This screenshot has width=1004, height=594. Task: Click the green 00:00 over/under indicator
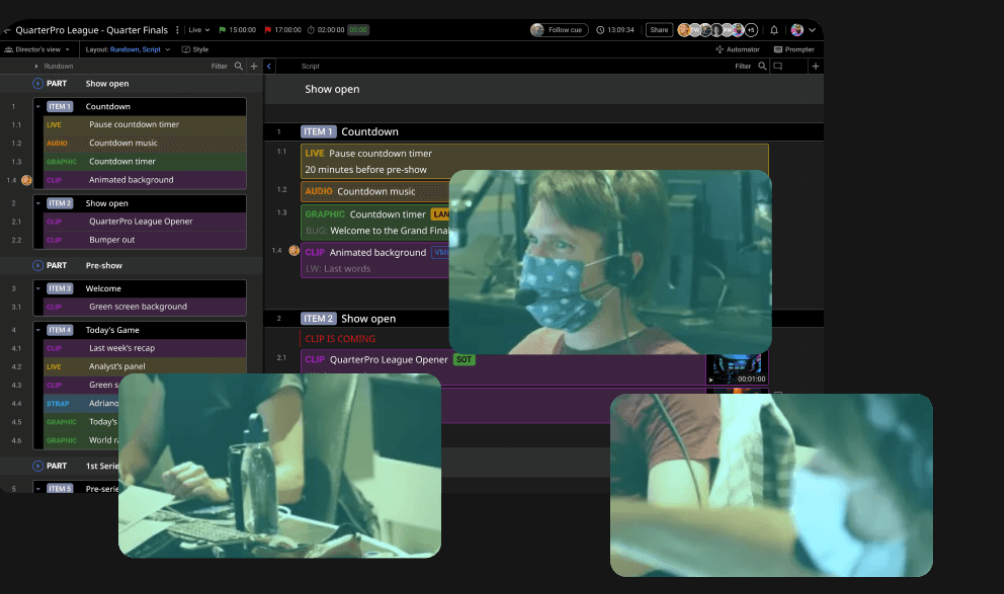[x=358, y=30]
